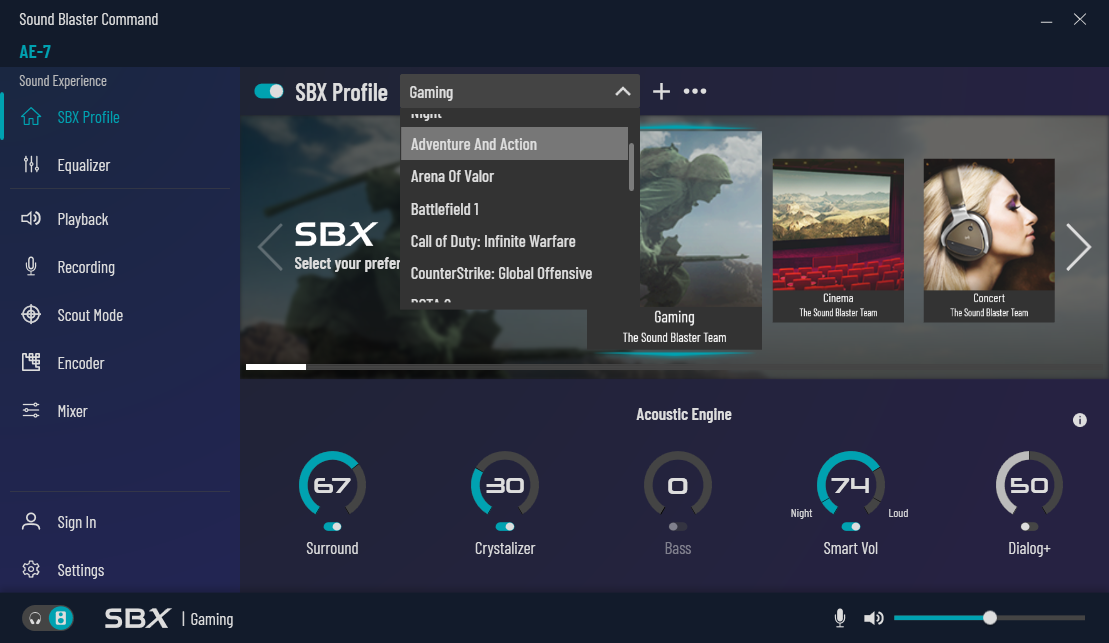Toggle the Dialog+ switch

(x=1029, y=526)
